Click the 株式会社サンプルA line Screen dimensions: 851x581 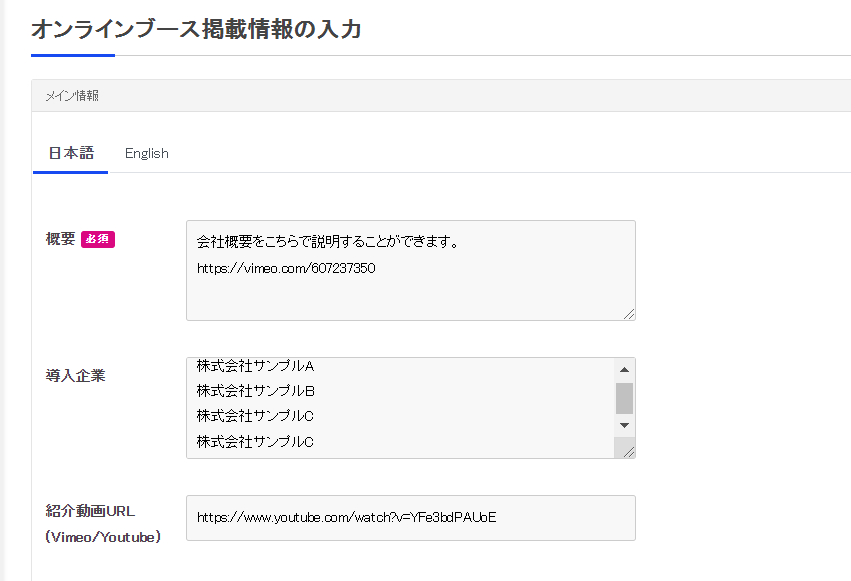255,366
